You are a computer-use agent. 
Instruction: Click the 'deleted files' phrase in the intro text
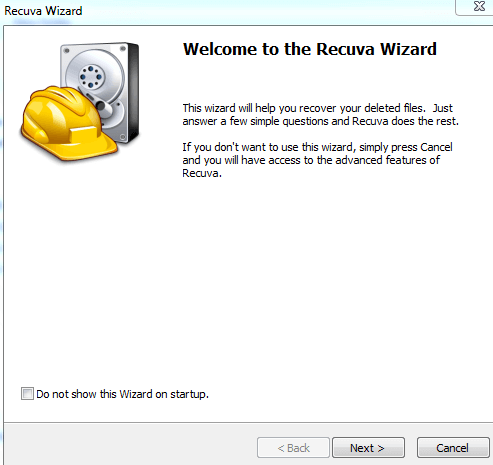(395, 108)
